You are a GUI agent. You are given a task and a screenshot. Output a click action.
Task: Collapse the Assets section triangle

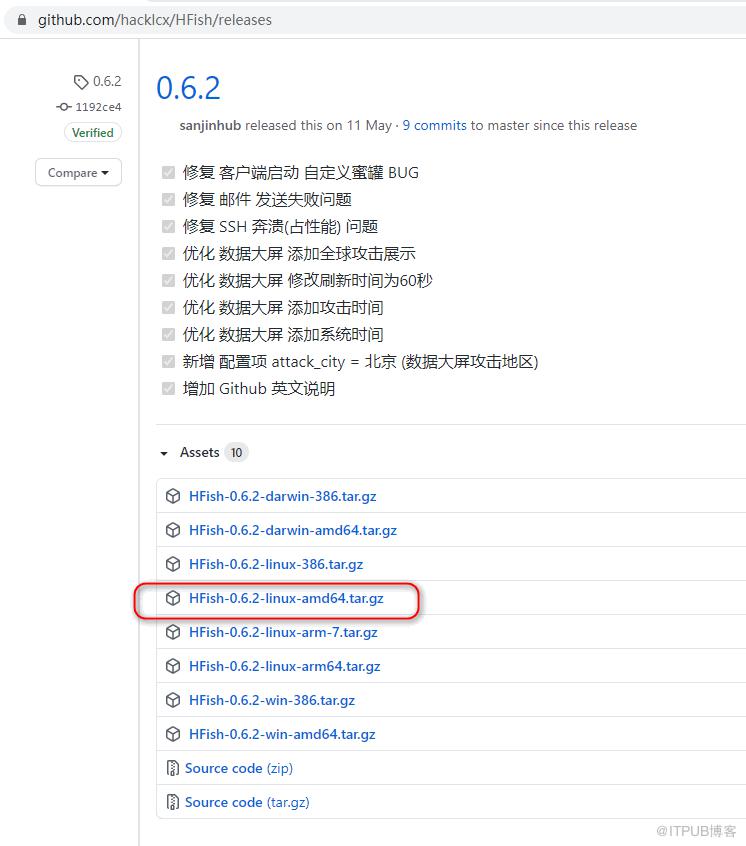pyautogui.click(x=164, y=453)
